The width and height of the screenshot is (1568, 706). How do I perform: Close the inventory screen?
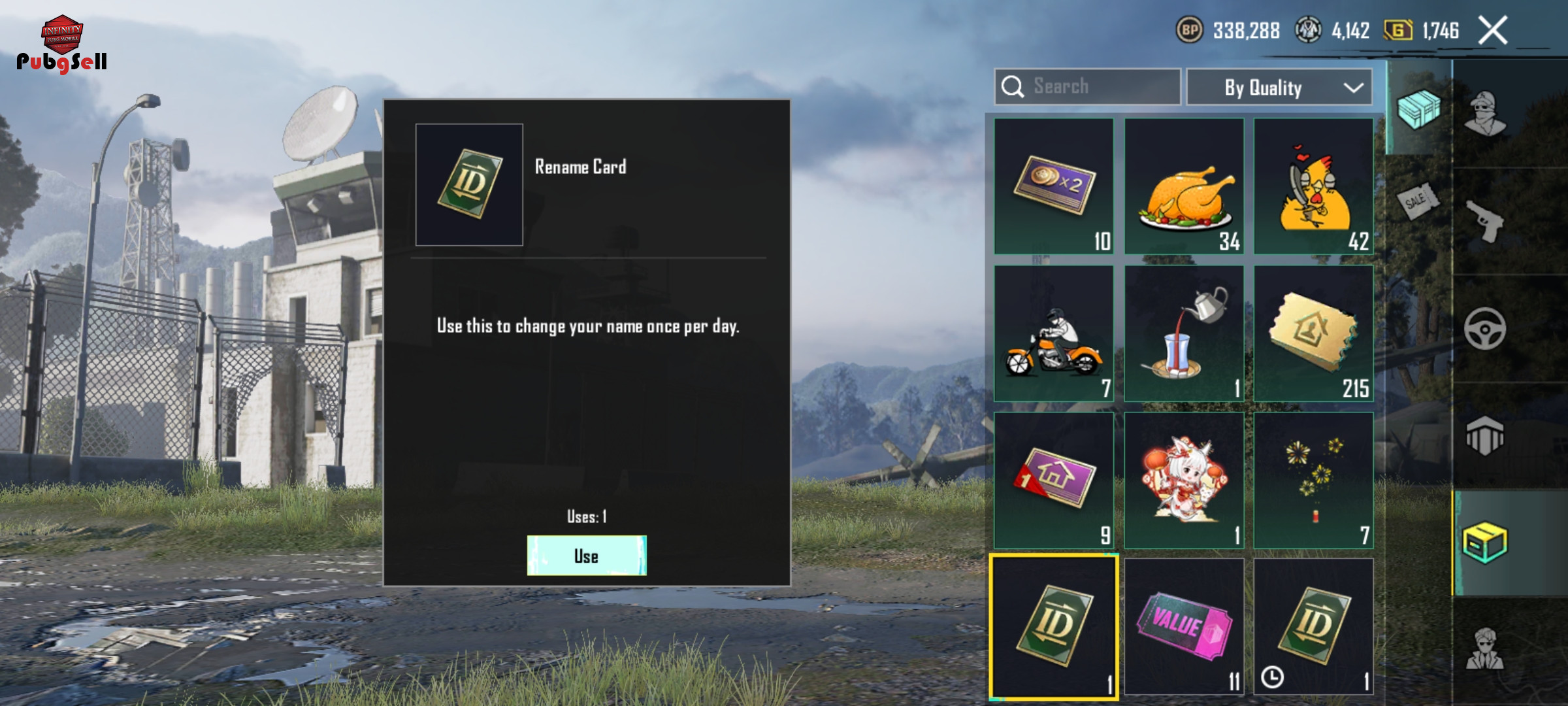(x=1493, y=30)
